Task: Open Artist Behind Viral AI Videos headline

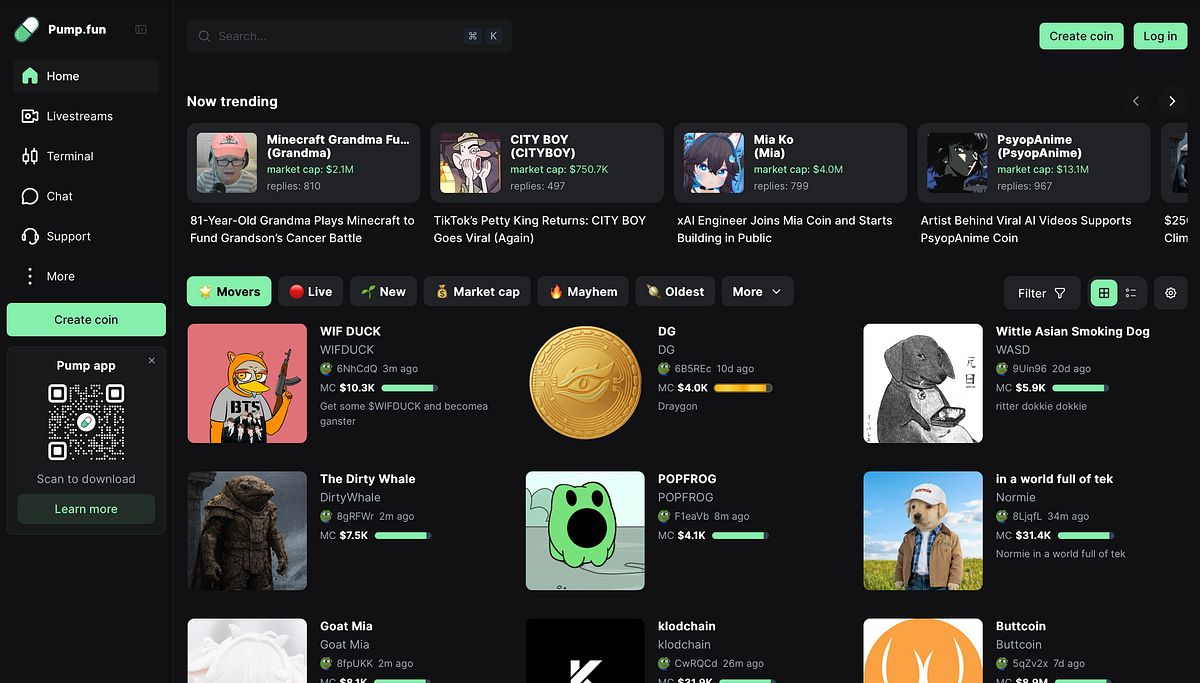Action: (x=1026, y=229)
